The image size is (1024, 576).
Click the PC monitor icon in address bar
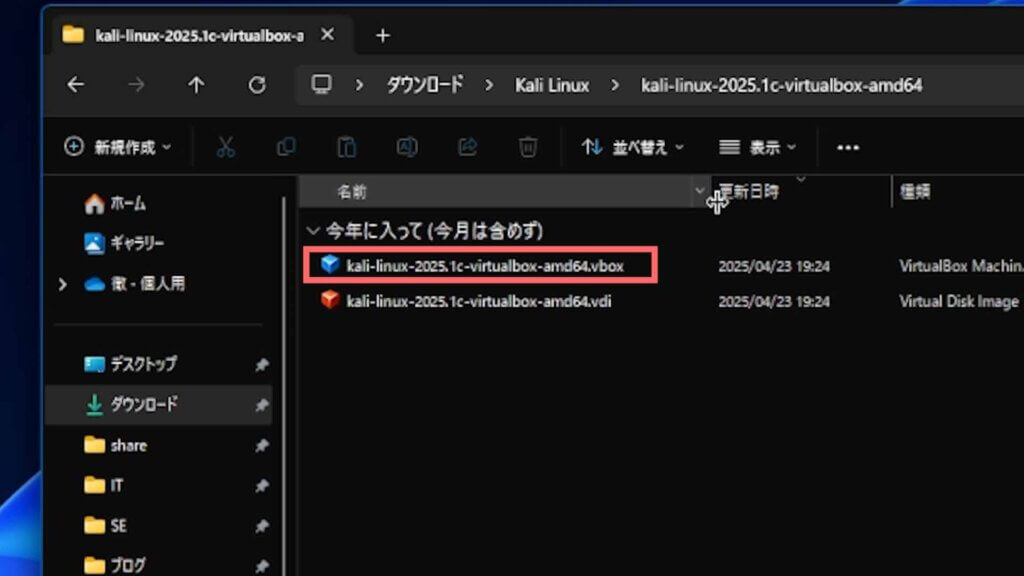pos(321,85)
